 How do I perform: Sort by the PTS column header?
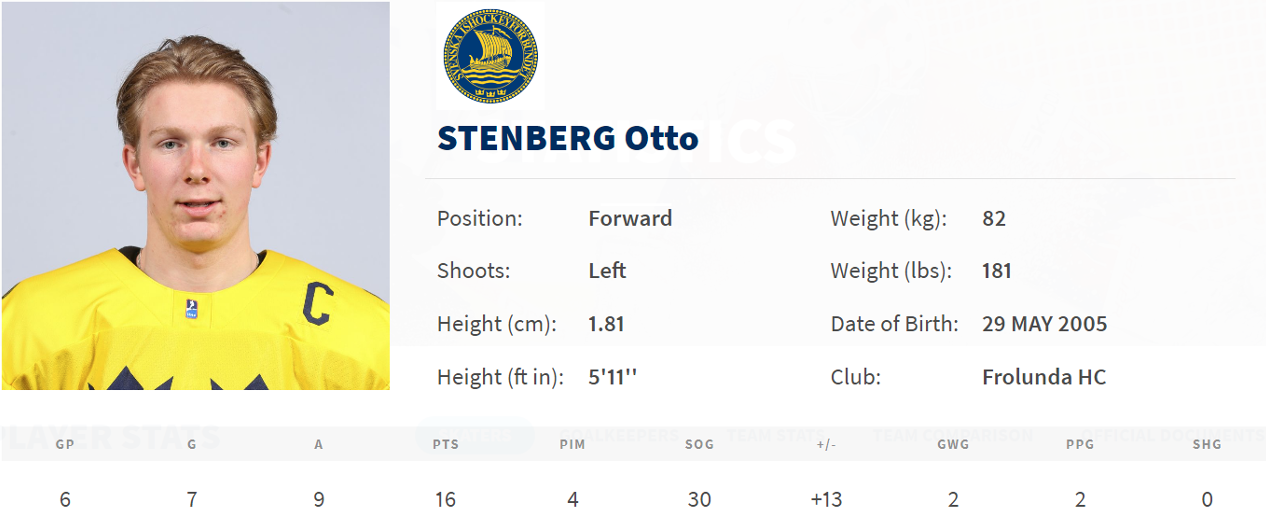click(446, 444)
